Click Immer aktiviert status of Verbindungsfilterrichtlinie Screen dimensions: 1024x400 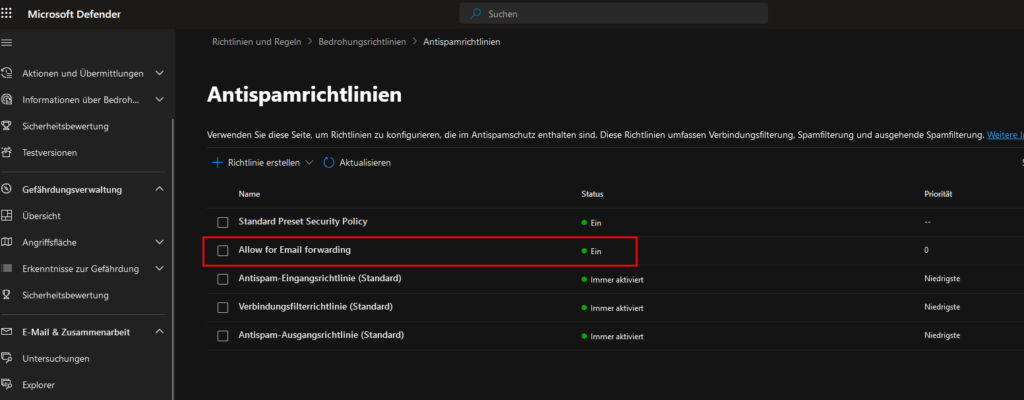[x=613, y=308]
